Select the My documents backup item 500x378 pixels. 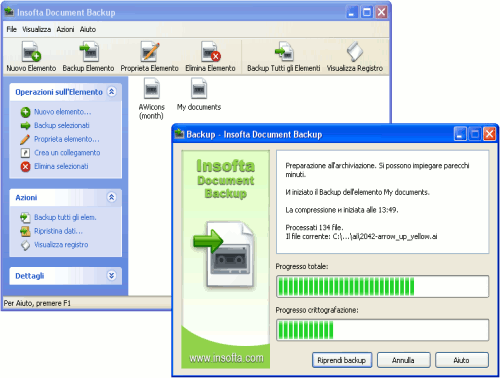click(x=199, y=94)
